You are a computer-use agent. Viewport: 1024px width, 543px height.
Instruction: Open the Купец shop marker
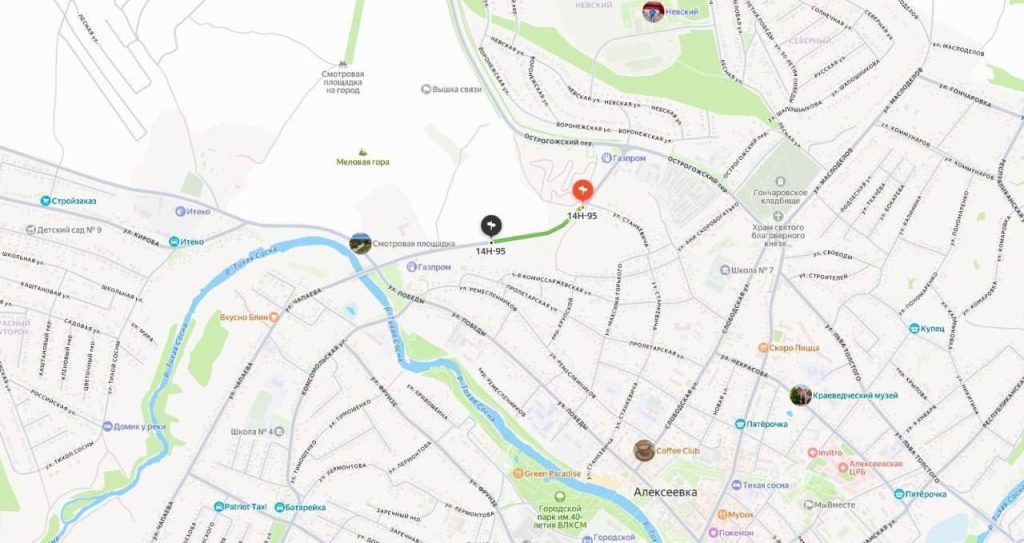[915, 328]
